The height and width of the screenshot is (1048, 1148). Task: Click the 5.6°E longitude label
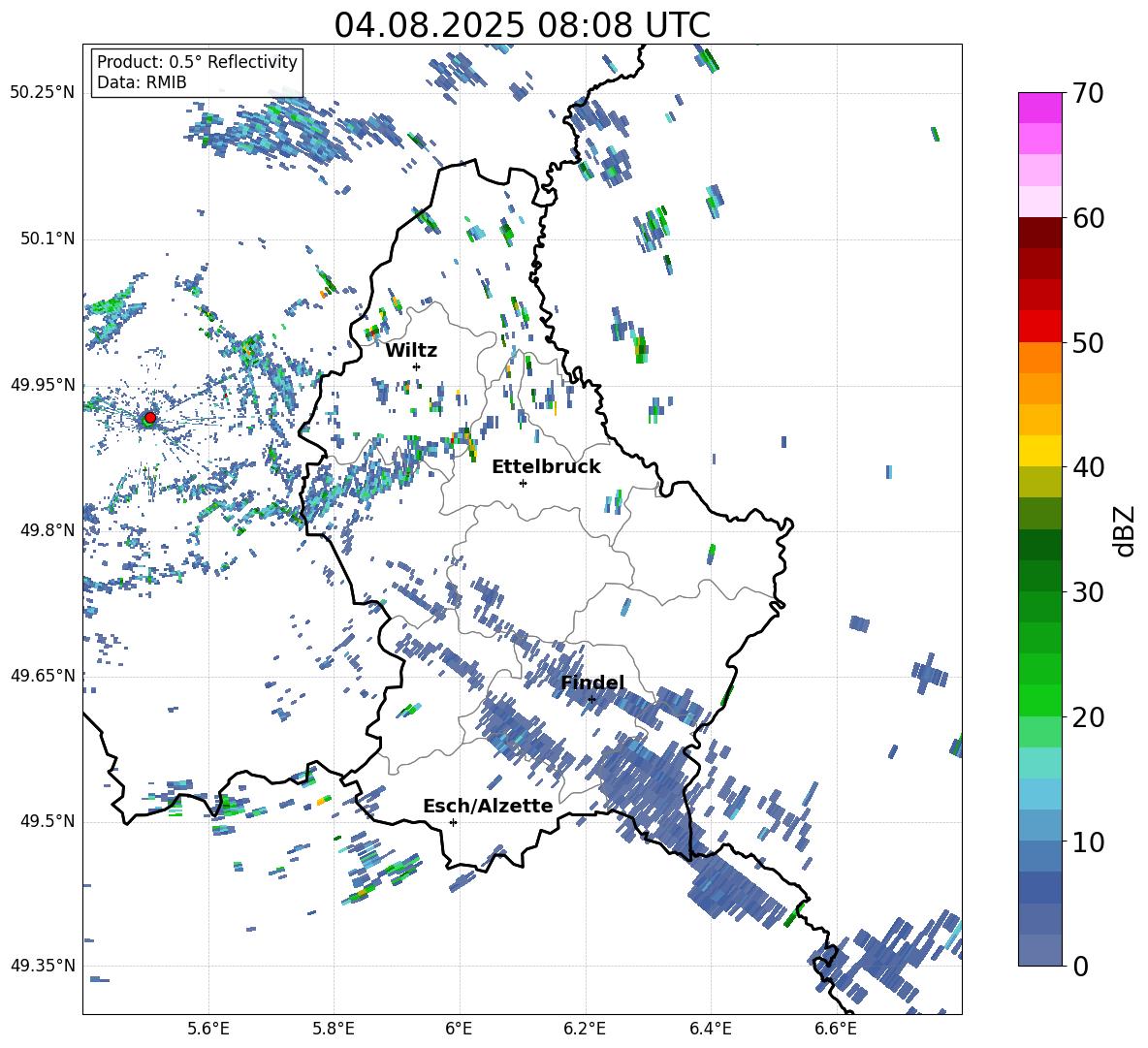pos(208,1029)
